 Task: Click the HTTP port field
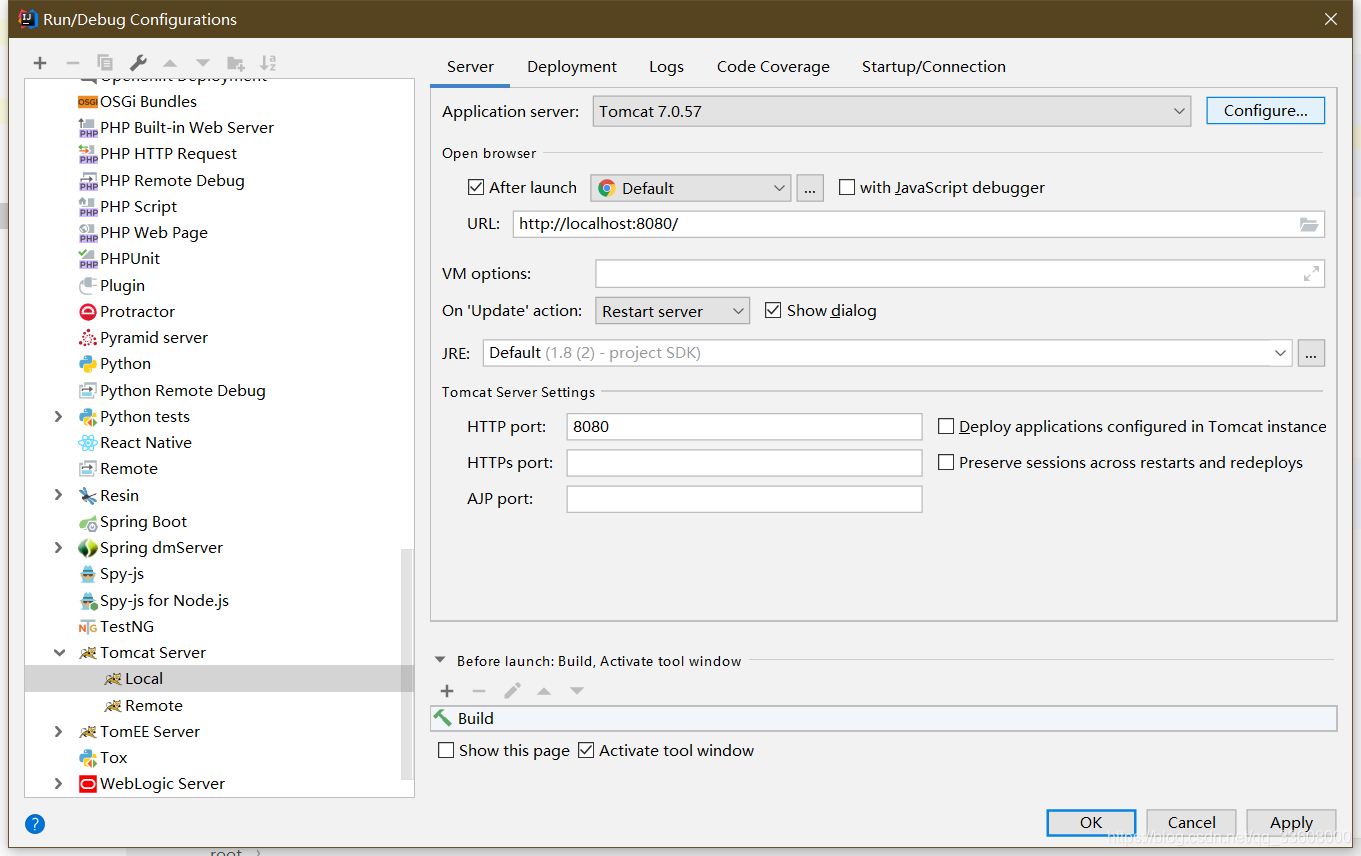(x=744, y=426)
